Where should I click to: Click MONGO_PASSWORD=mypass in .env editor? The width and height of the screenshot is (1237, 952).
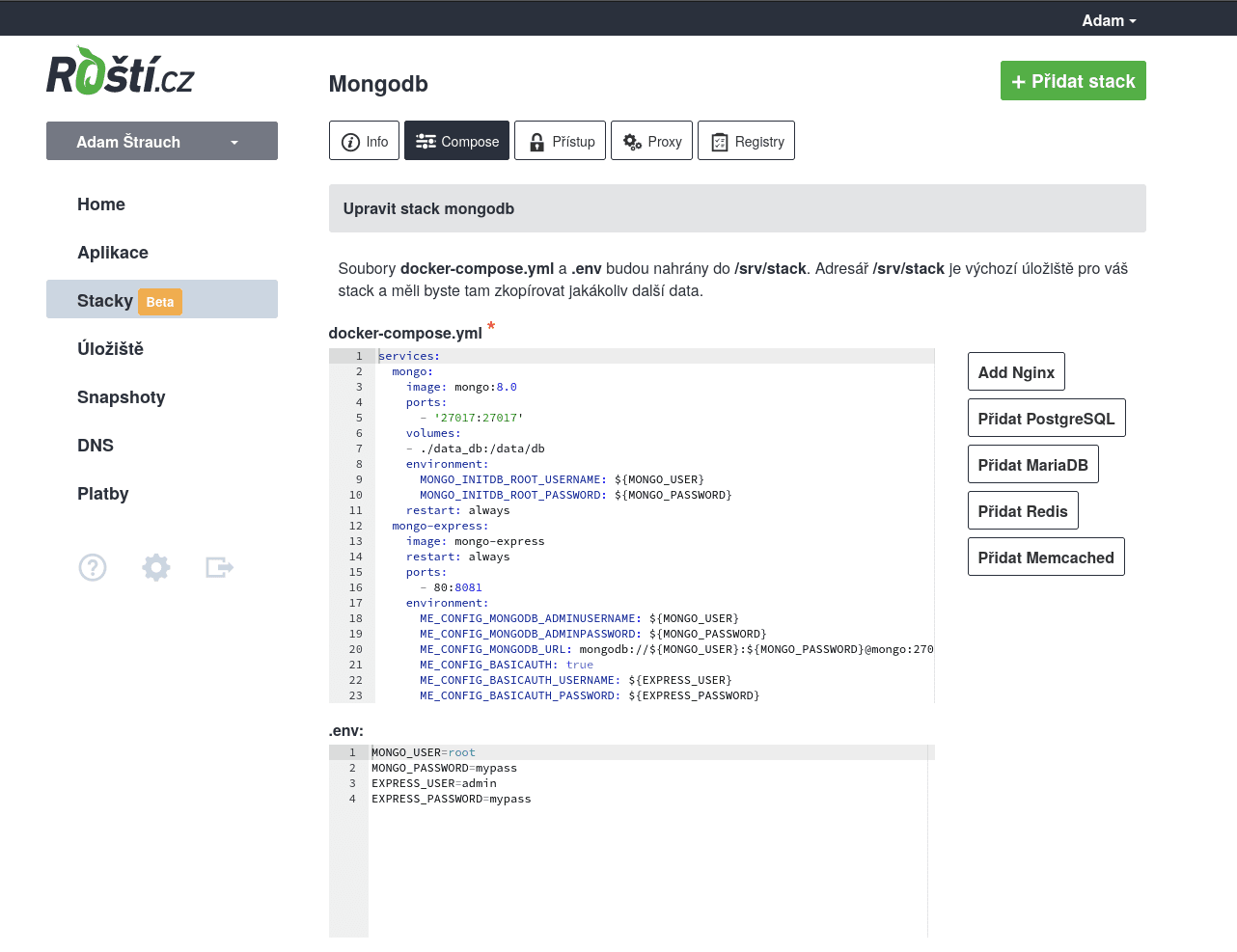[445, 768]
